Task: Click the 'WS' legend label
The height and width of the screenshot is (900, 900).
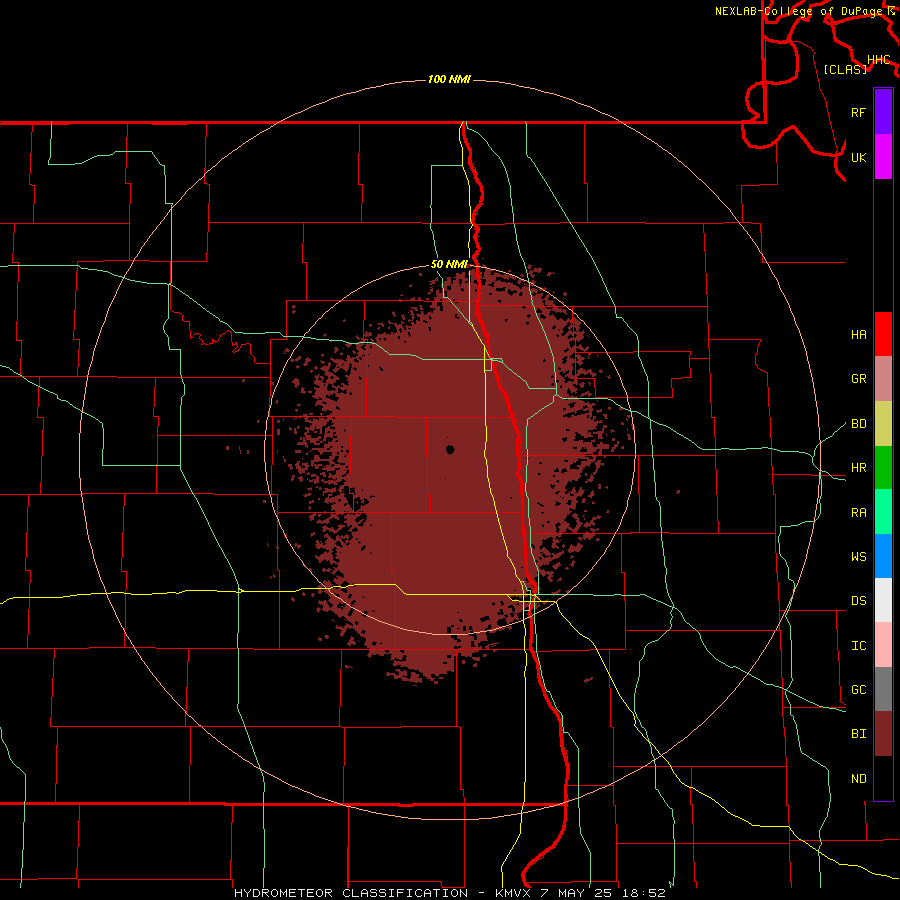Action: [x=858, y=557]
